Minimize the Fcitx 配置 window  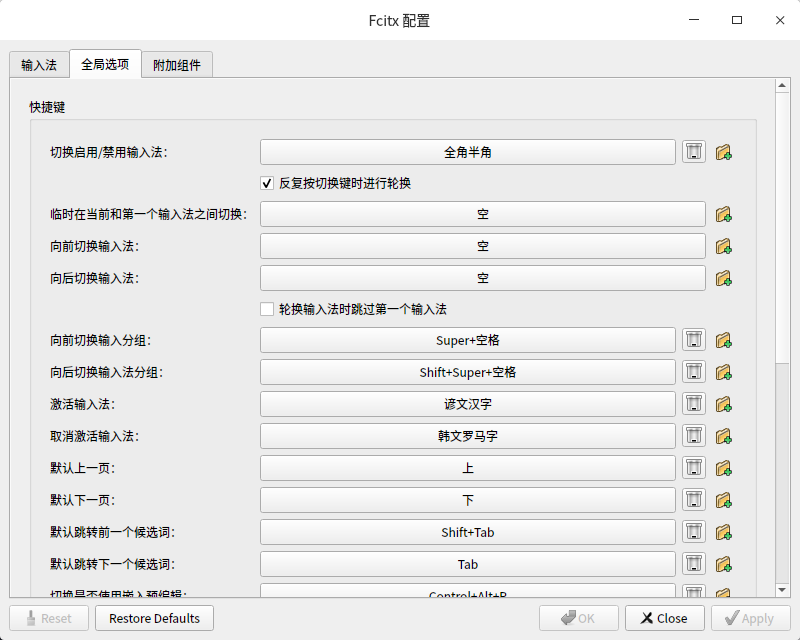pos(694,20)
